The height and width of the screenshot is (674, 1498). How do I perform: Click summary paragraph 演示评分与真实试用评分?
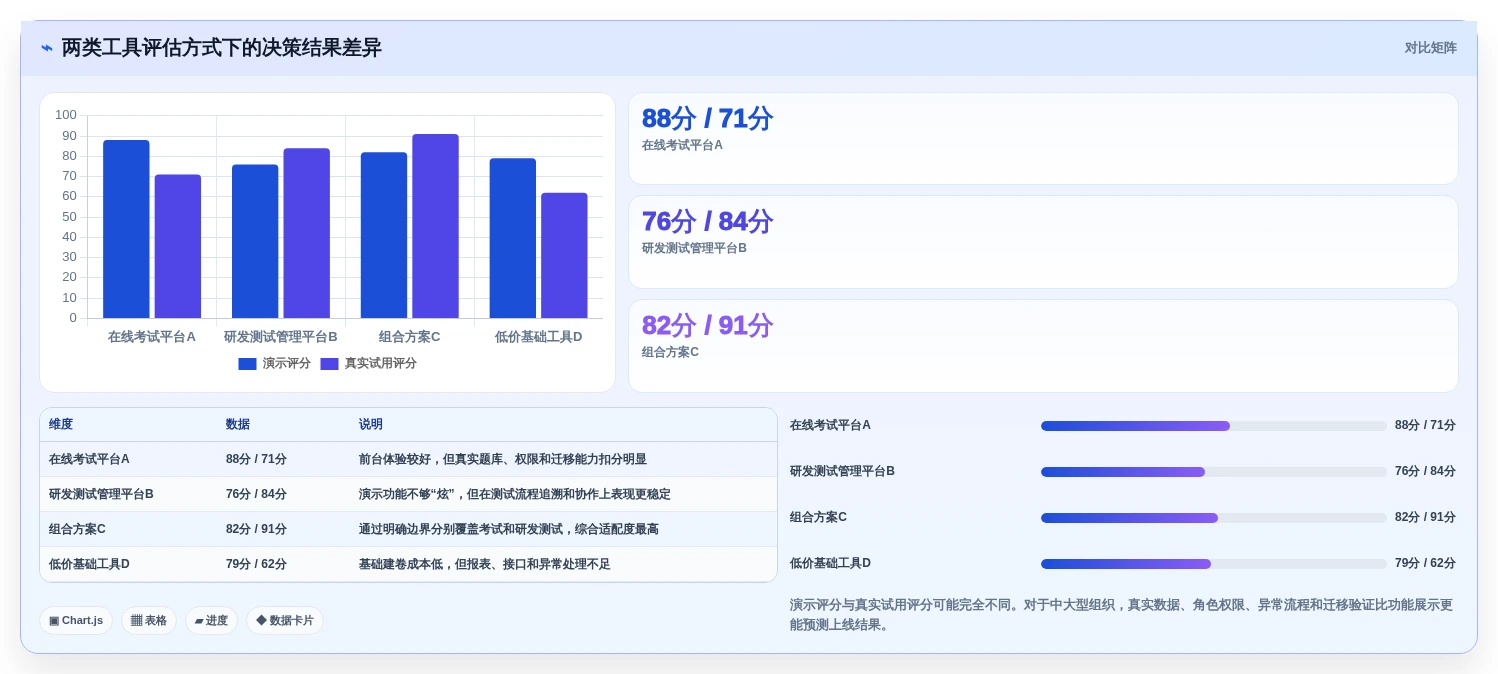pos(1121,615)
